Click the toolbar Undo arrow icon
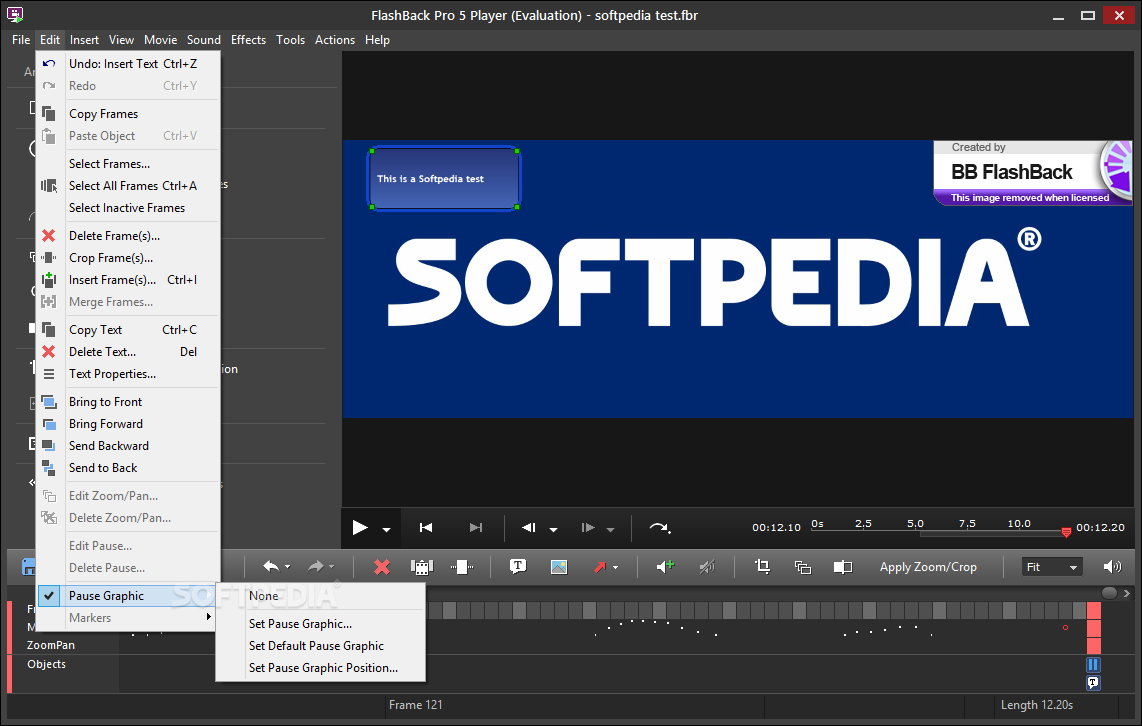 point(271,567)
